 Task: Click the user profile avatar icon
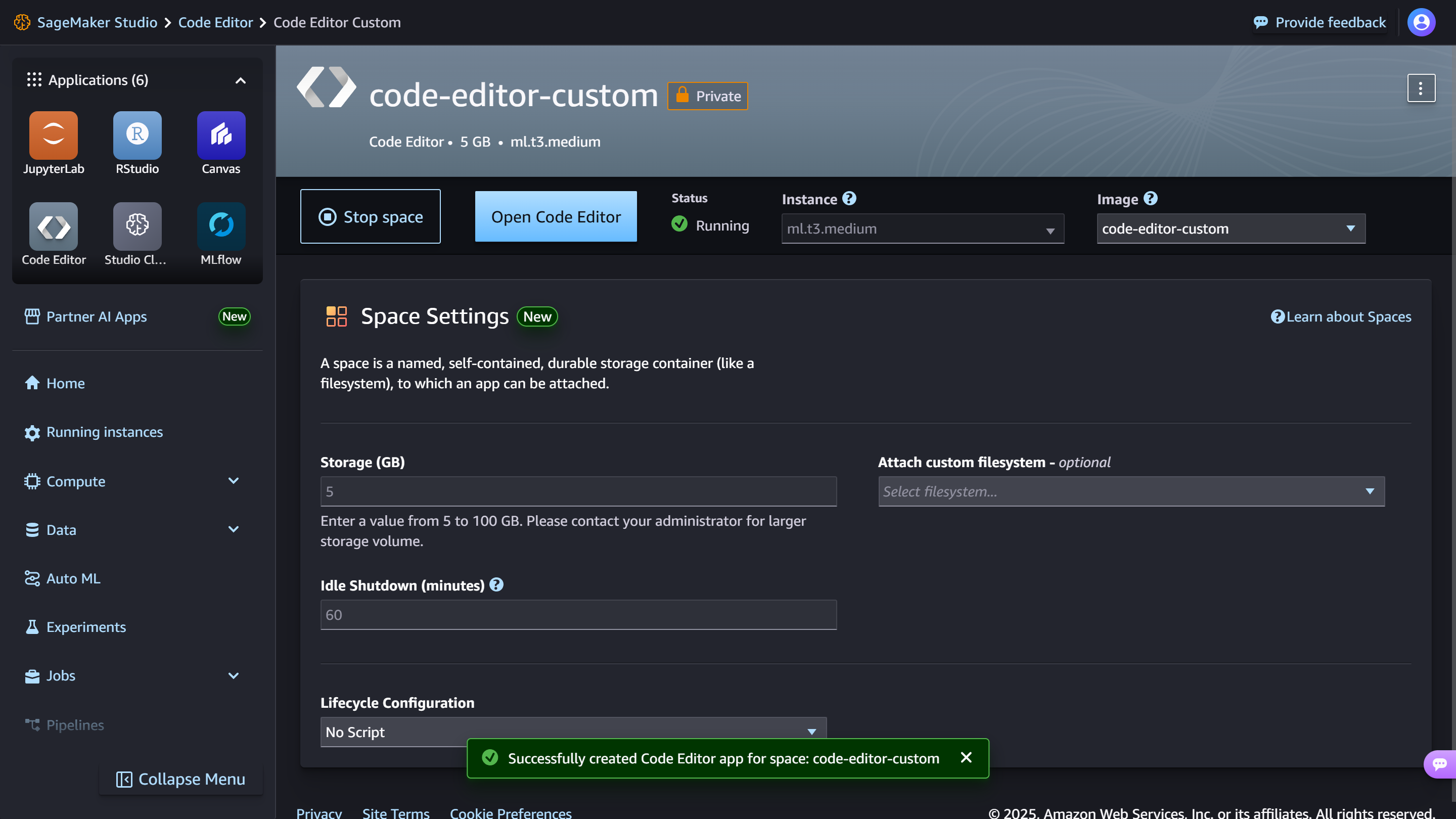click(1421, 23)
